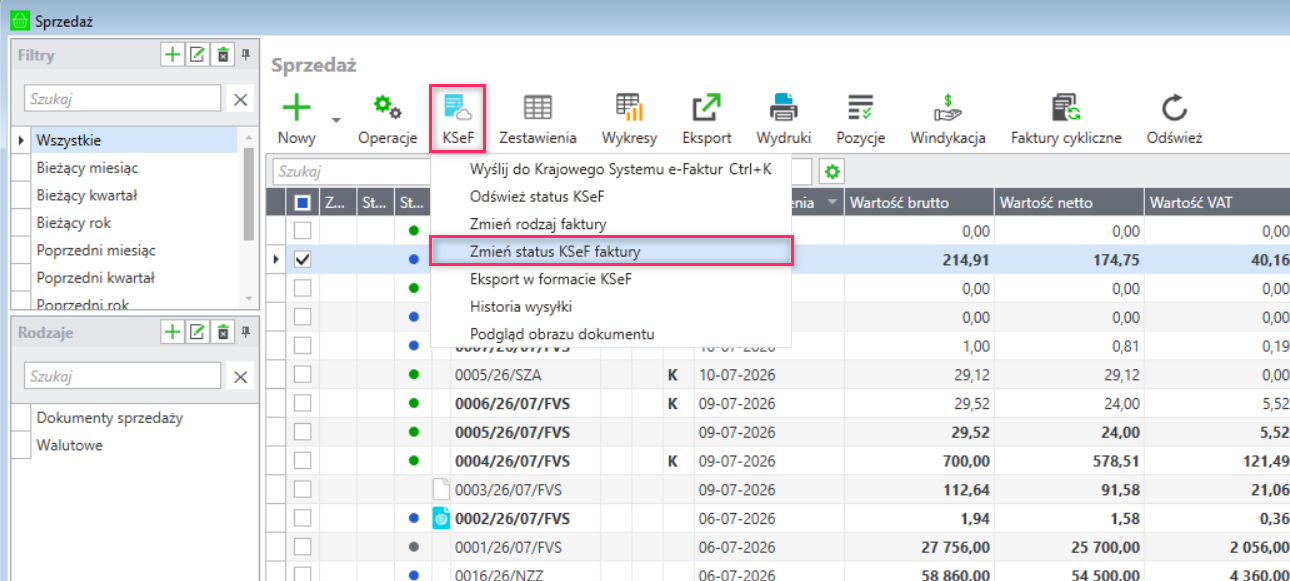
Task: Edit filter in Filtry panel
Action: [x=198, y=55]
